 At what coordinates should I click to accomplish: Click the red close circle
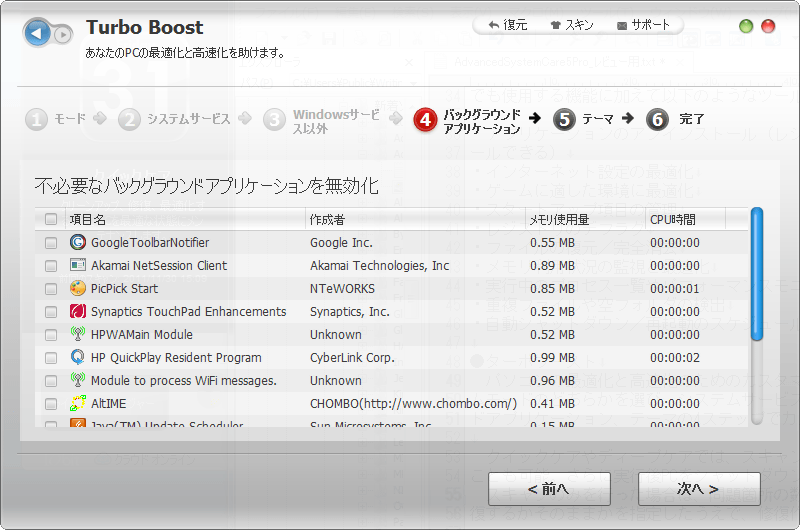point(768,26)
